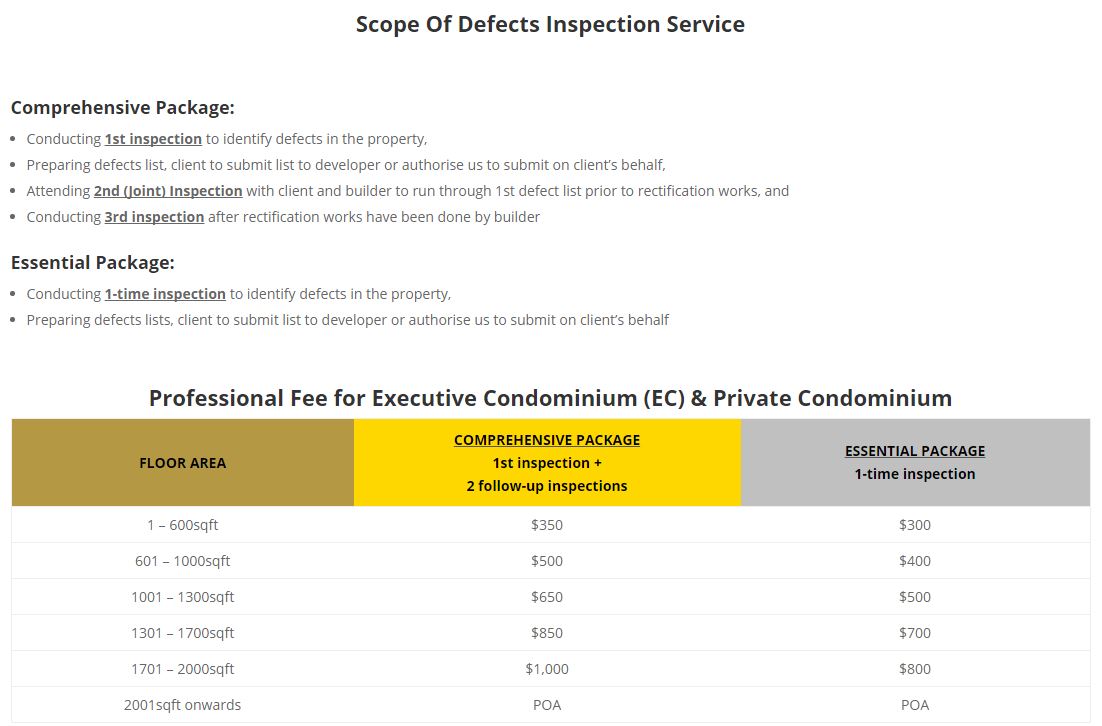
Task: Click the '2001sqft onwards' row label
Action: coord(183,705)
